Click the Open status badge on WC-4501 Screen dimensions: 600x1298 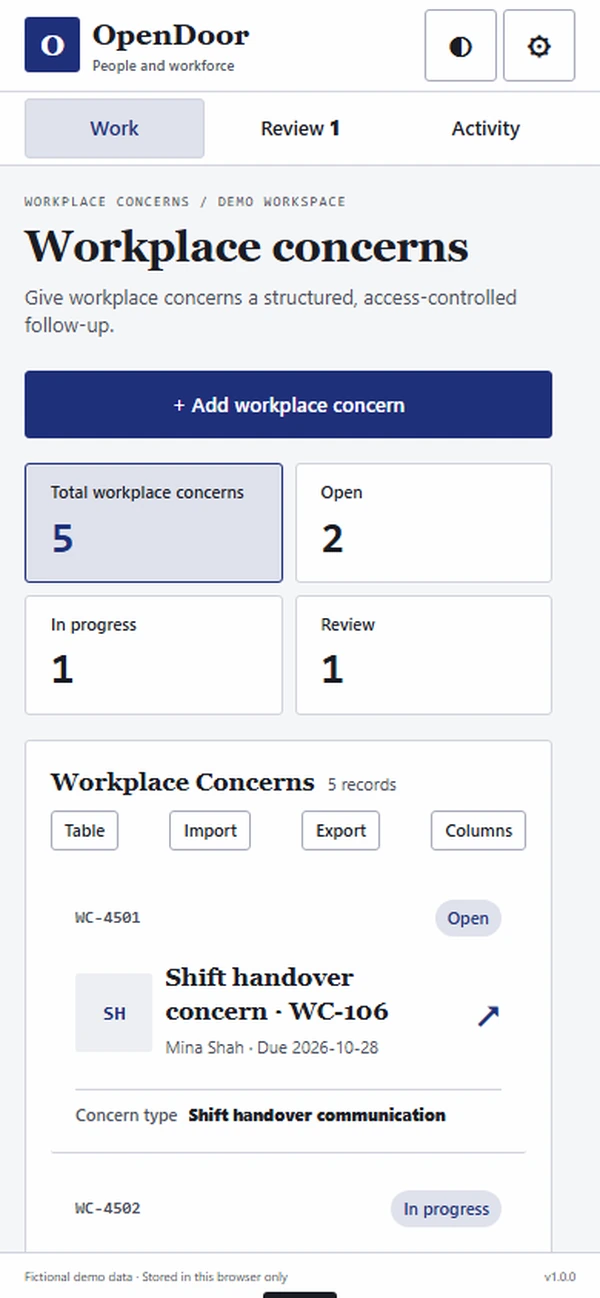coord(468,918)
